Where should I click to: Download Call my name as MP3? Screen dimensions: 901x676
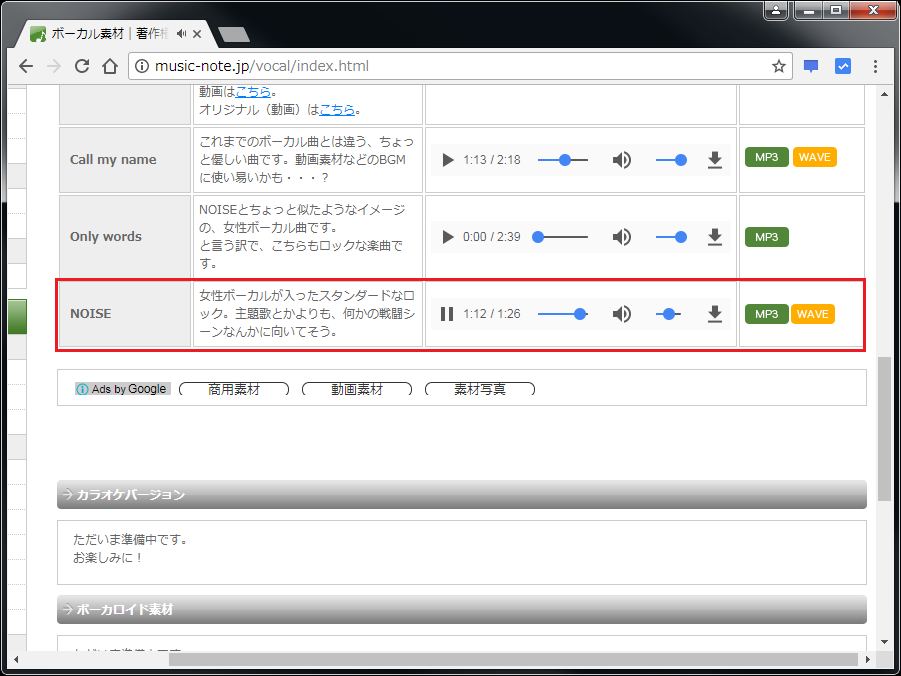[x=767, y=158]
